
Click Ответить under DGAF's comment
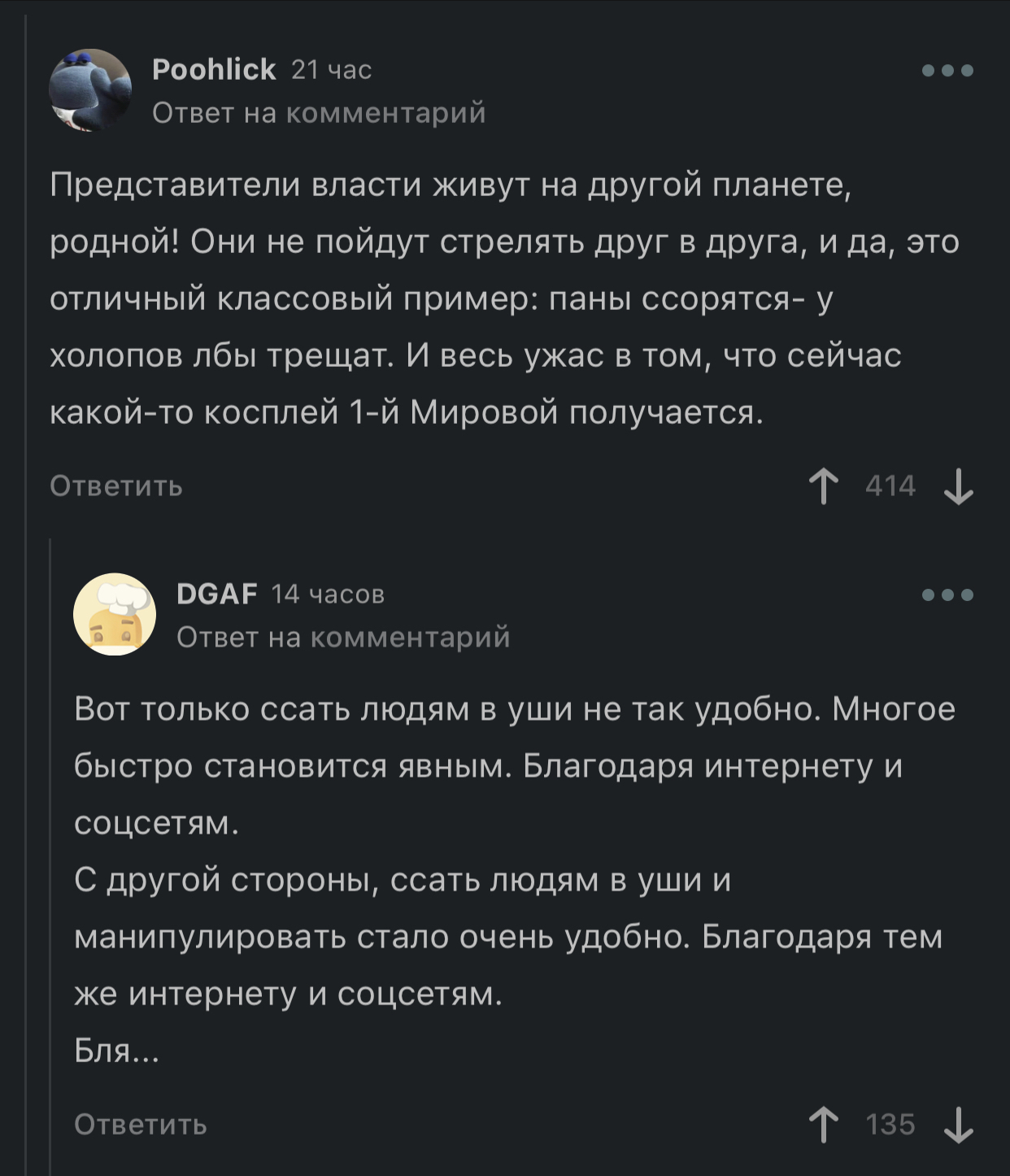tap(141, 1125)
